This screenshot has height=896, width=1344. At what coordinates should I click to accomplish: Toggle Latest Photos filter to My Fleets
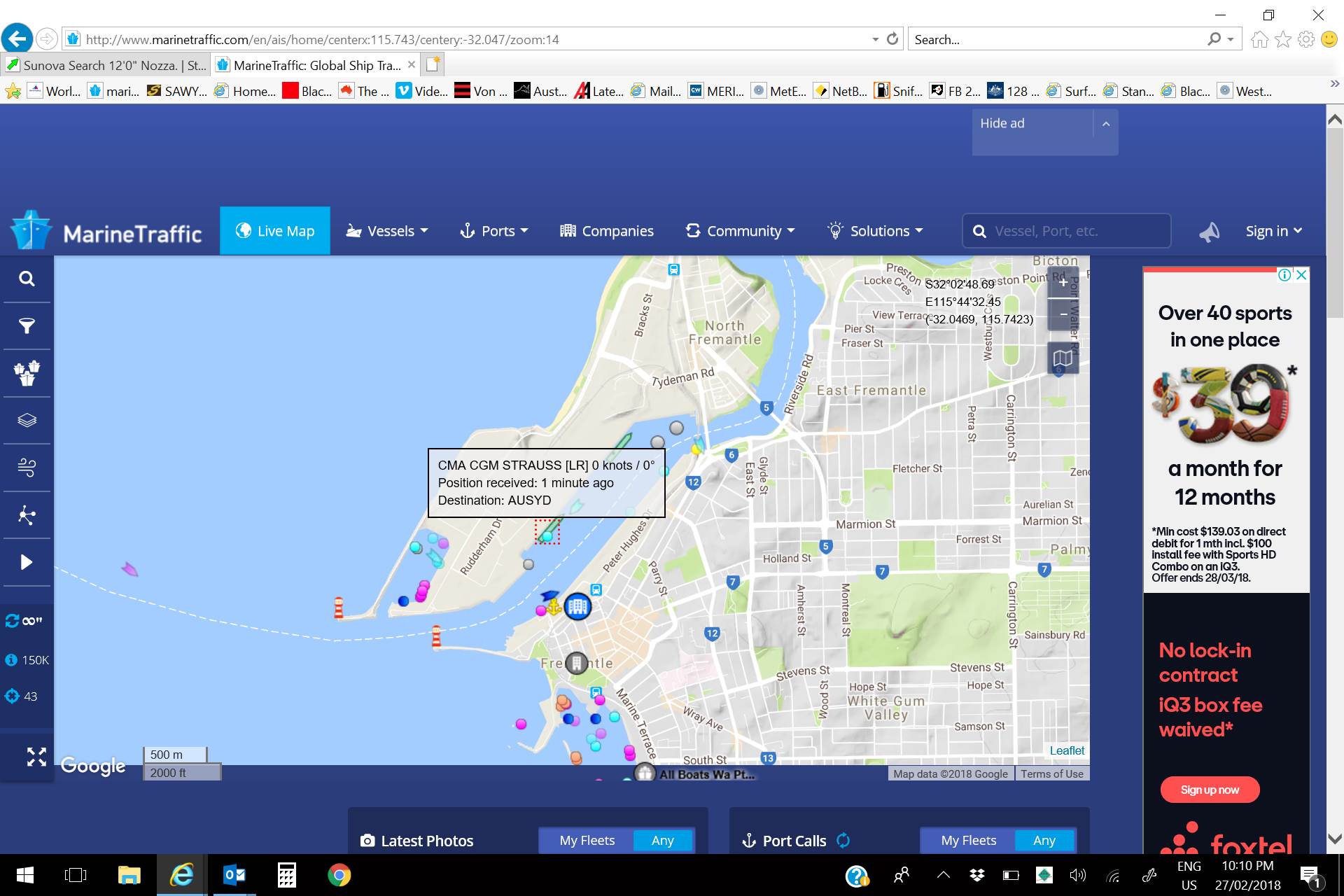pos(587,840)
